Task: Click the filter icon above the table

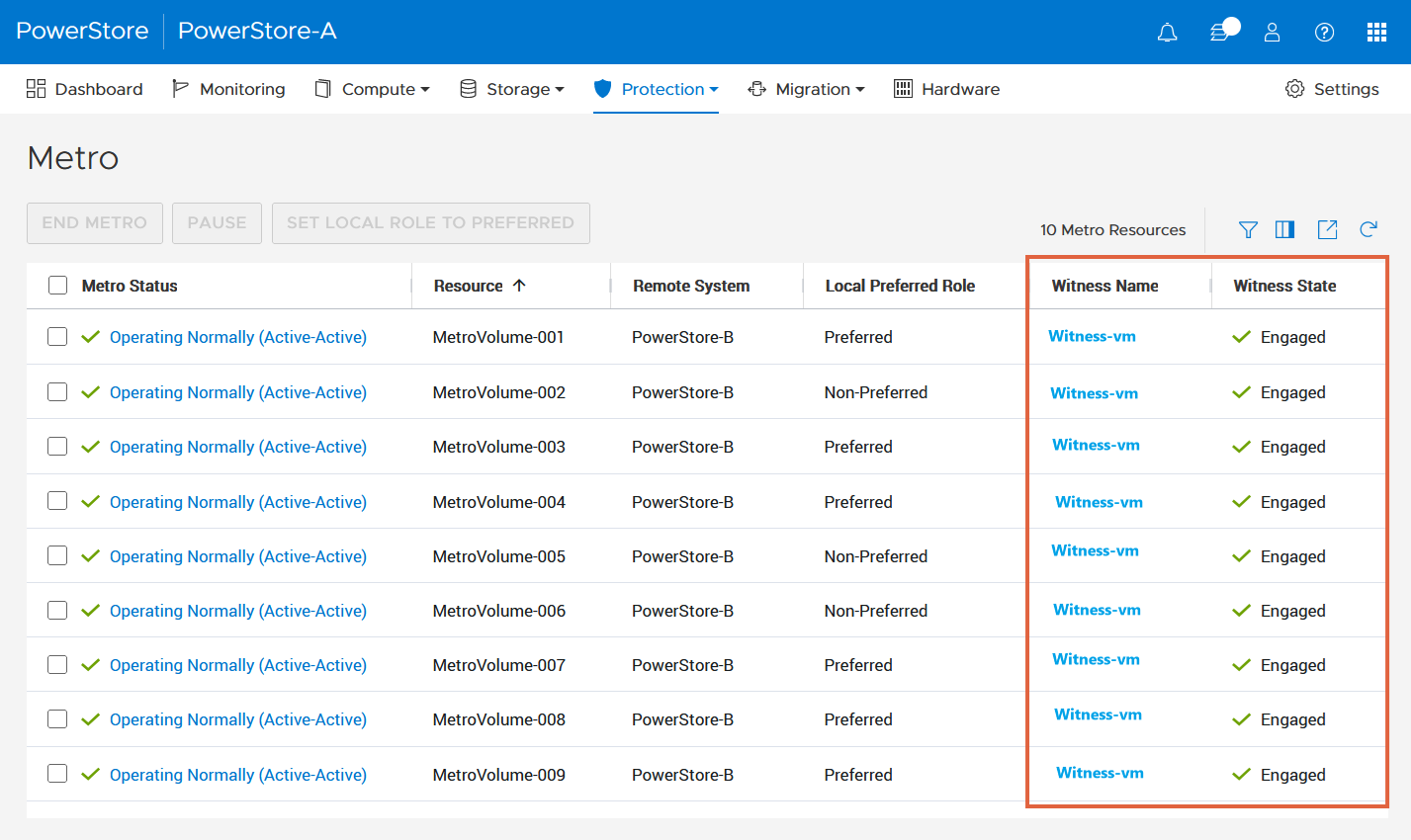Action: (1247, 229)
